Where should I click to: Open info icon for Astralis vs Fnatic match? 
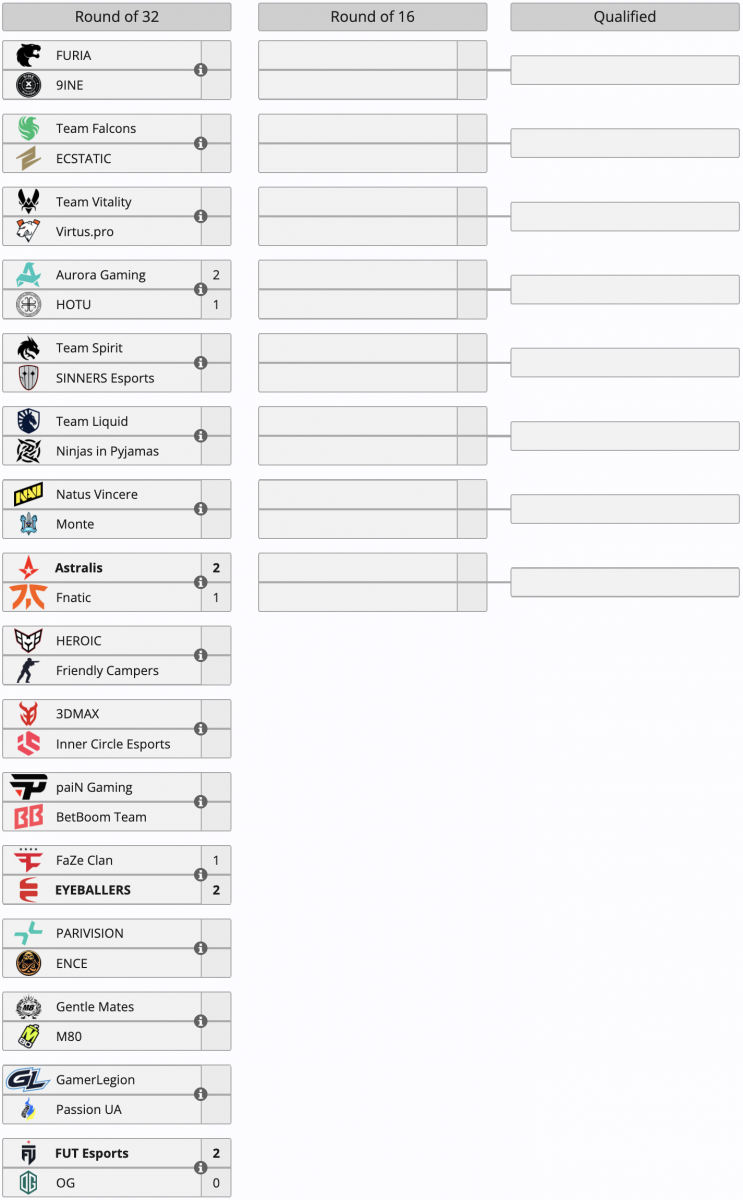[200, 582]
